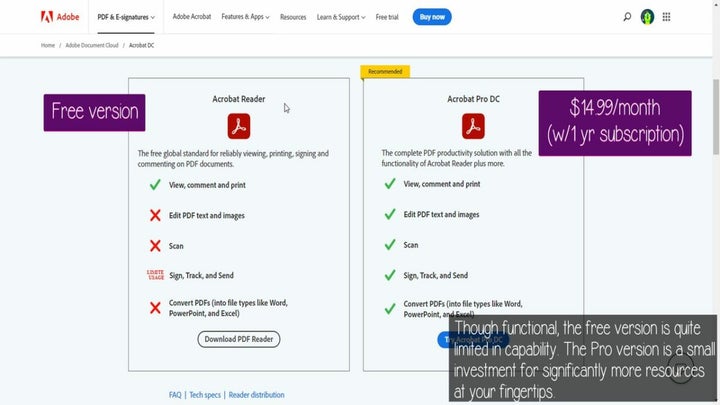Open the search magnifier icon
Viewport: 720px width, 405px height.
(x=627, y=17)
